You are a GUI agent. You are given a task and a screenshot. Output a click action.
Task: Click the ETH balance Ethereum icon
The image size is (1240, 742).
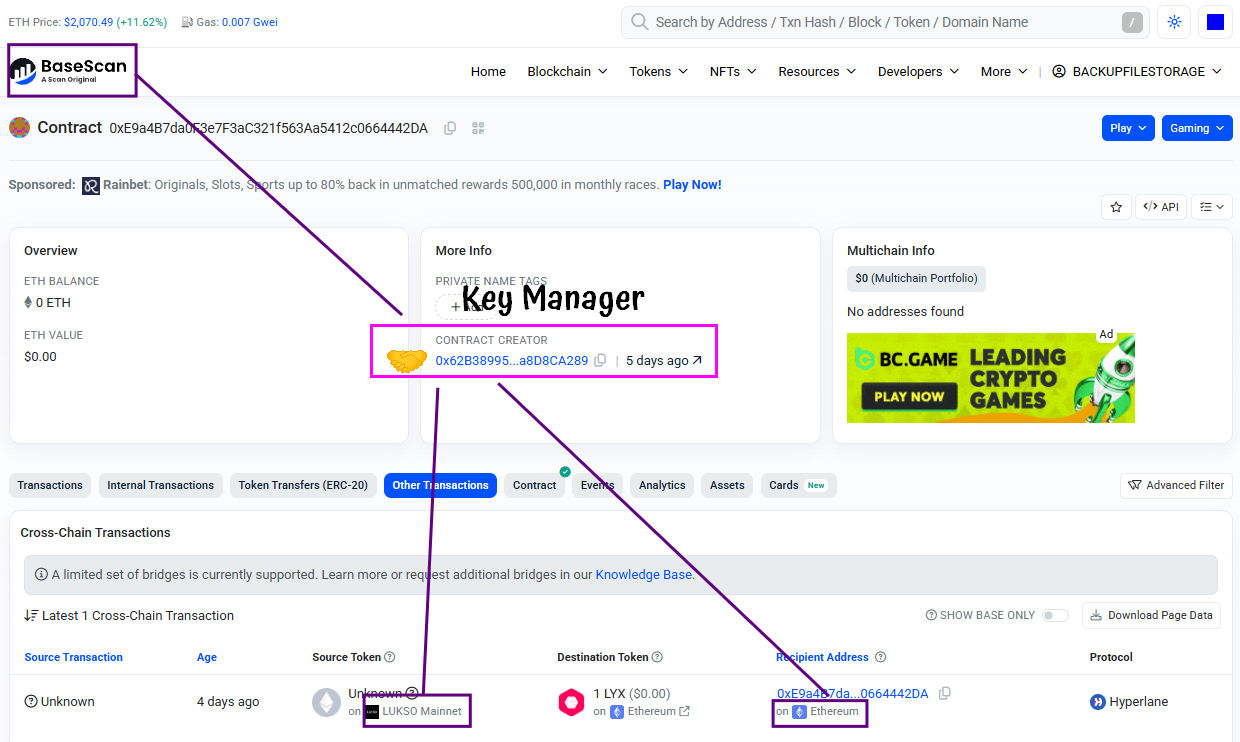click(28, 303)
